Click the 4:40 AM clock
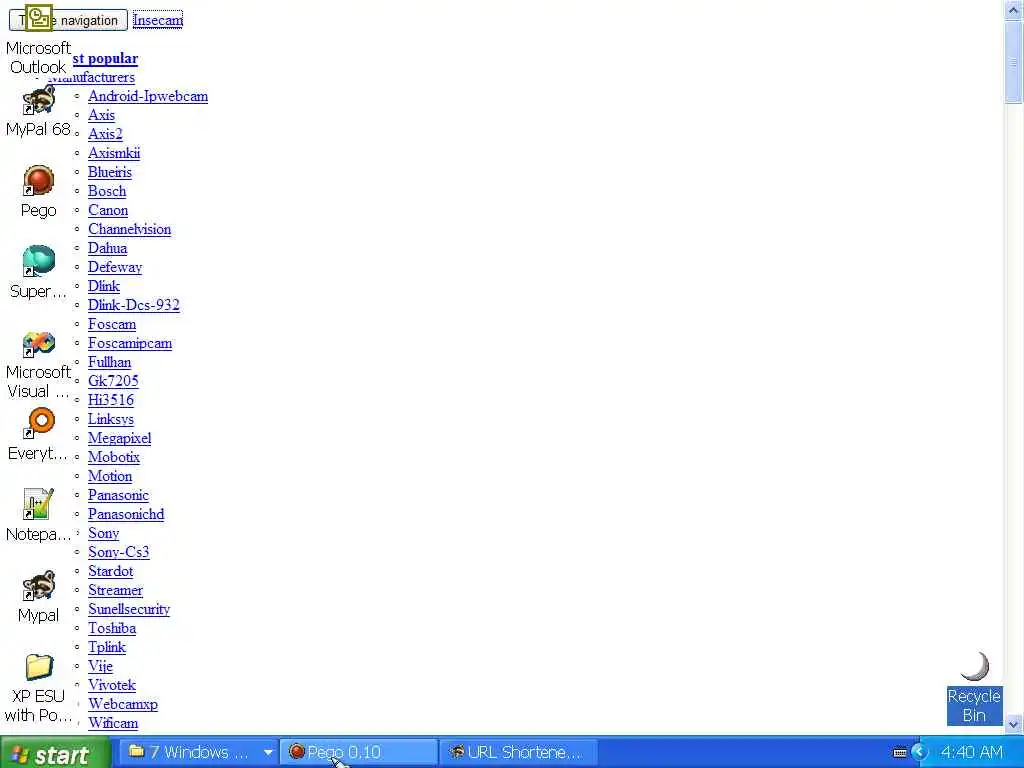The width and height of the screenshot is (1024, 768). [x=972, y=752]
